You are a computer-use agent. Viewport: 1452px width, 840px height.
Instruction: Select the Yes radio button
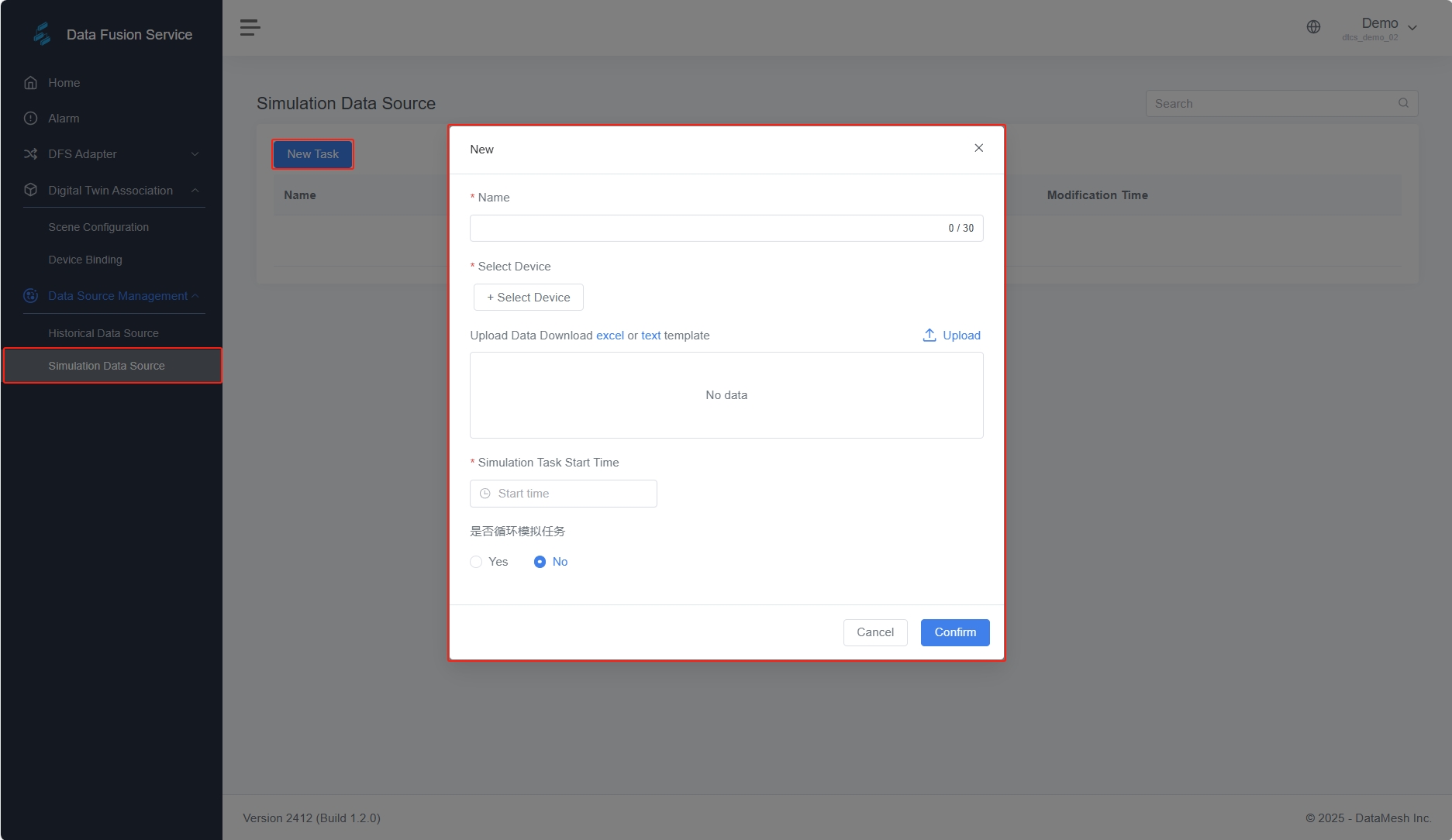coord(476,562)
